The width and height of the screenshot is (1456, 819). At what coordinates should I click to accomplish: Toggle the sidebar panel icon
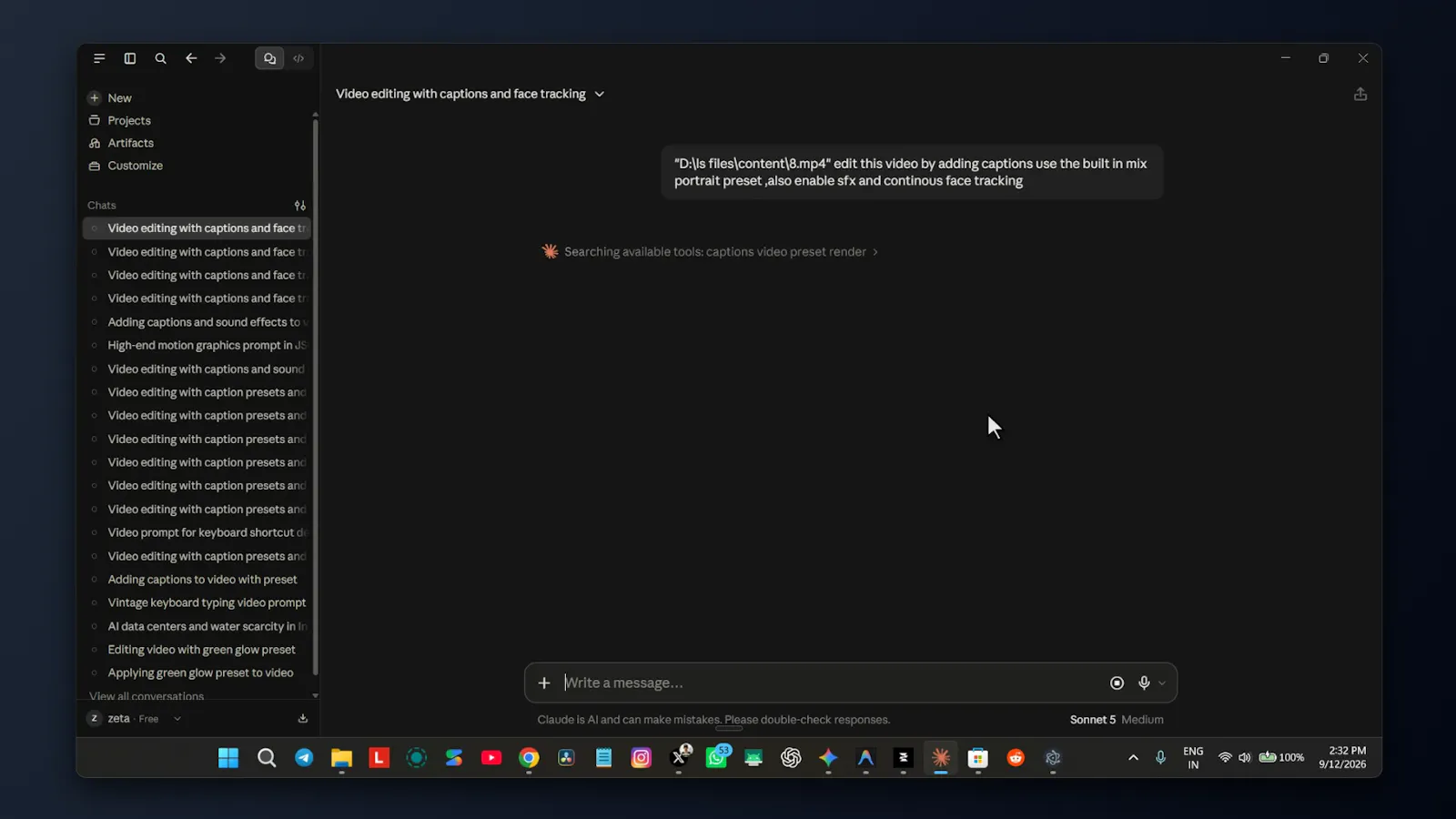[x=130, y=58]
